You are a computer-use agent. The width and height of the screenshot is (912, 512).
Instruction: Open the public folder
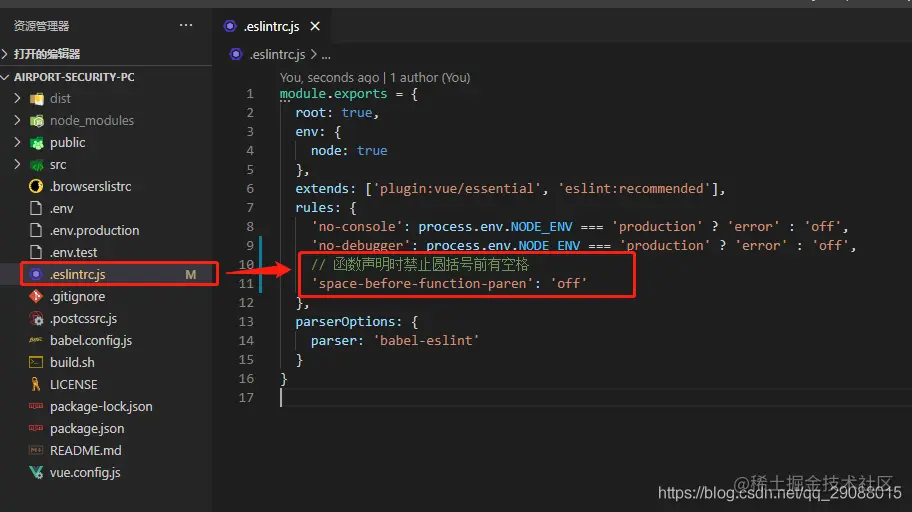click(x=67, y=143)
